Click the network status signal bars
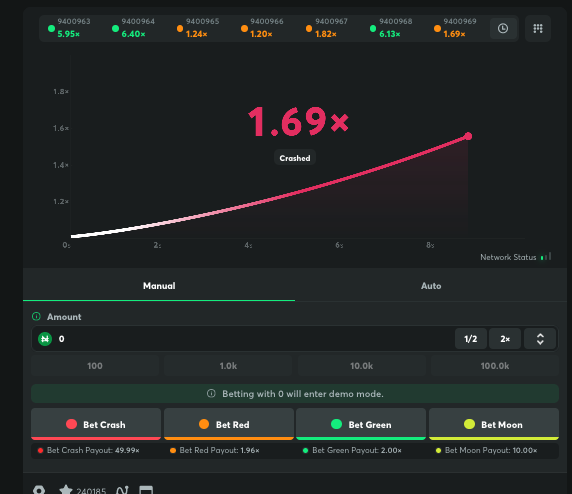This screenshot has width=572, height=494. [546, 257]
